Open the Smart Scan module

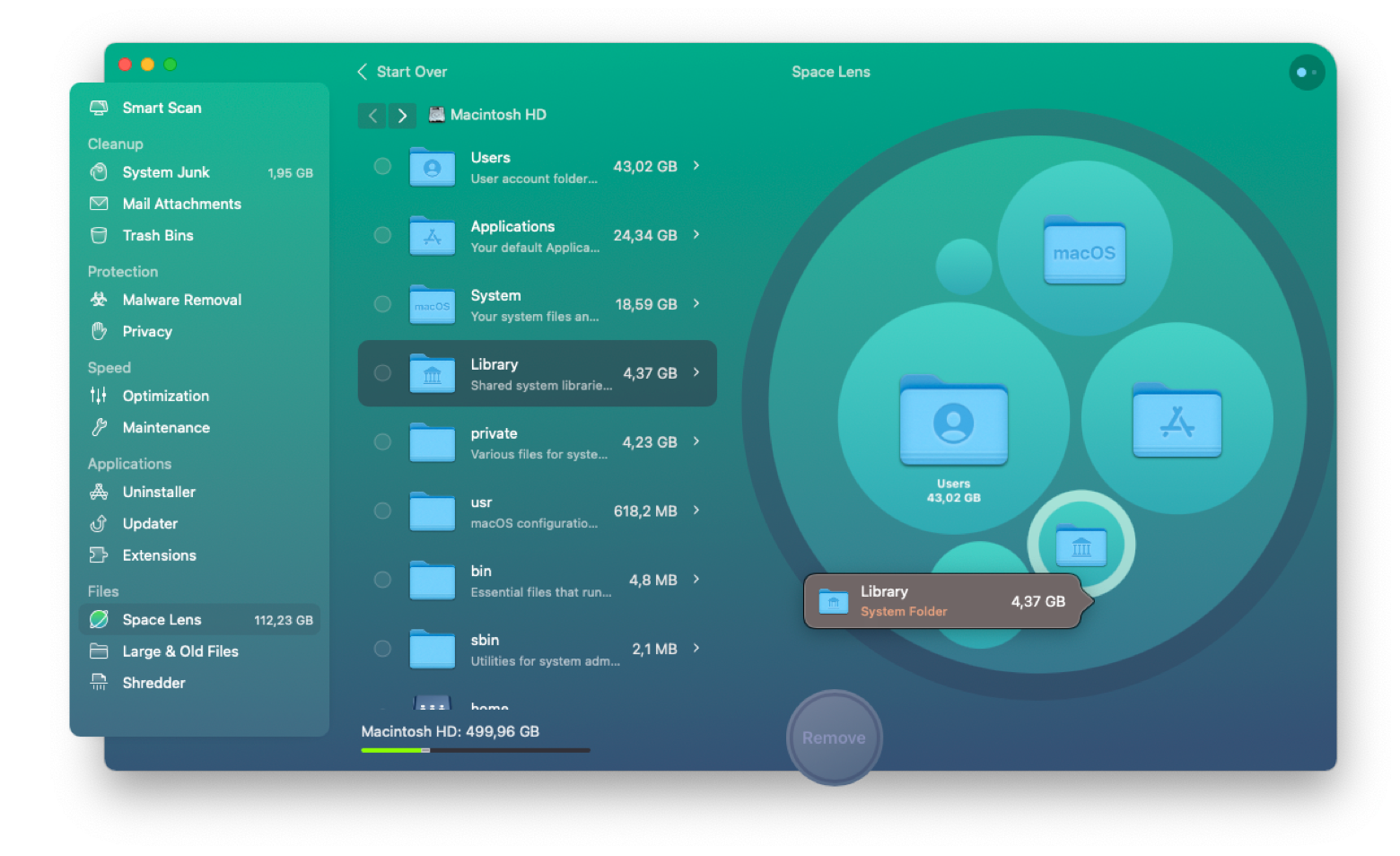199,108
